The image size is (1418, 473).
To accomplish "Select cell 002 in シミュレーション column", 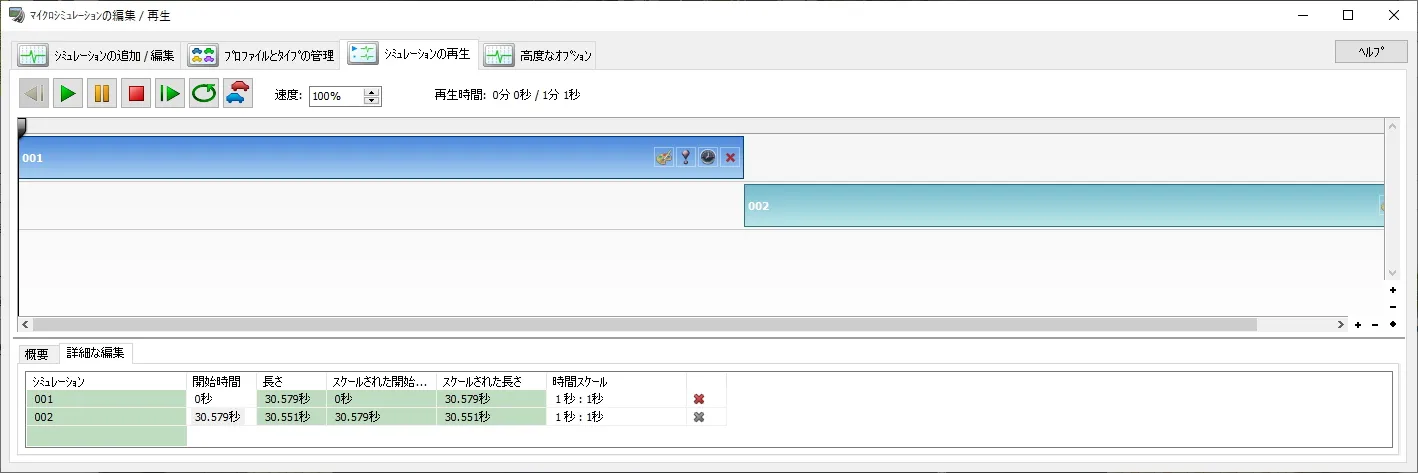I will 107,417.
